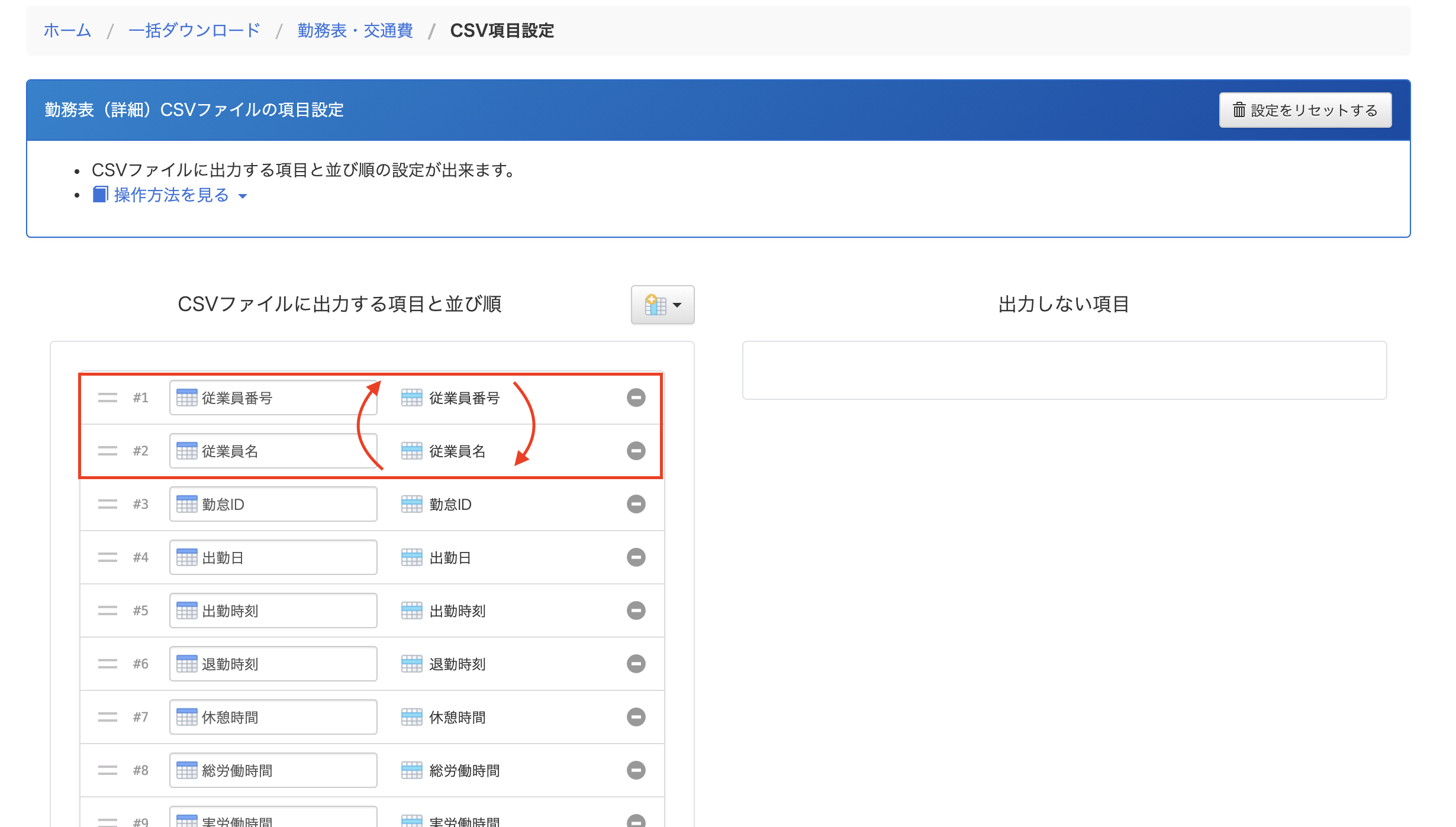Click drag handle for row #5
1456x827 pixels.
click(108, 610)
